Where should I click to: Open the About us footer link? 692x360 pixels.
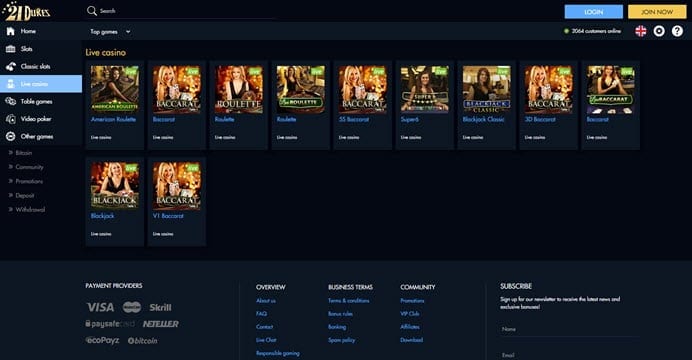coord(266,300)
